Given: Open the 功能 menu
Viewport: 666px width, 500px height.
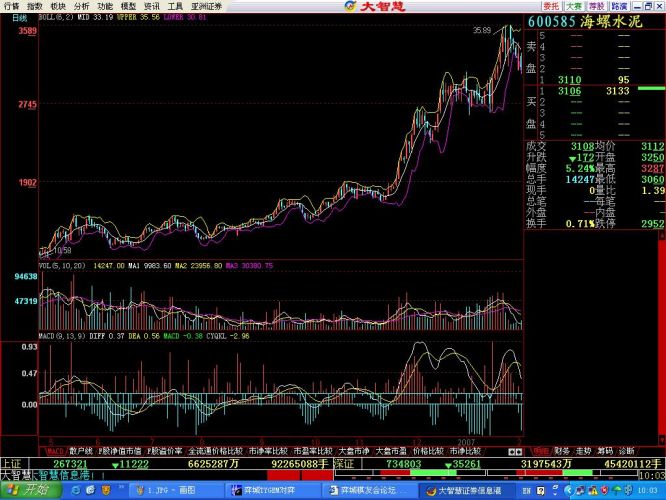Looking at the screenshot, I should [x=105, y=6].
